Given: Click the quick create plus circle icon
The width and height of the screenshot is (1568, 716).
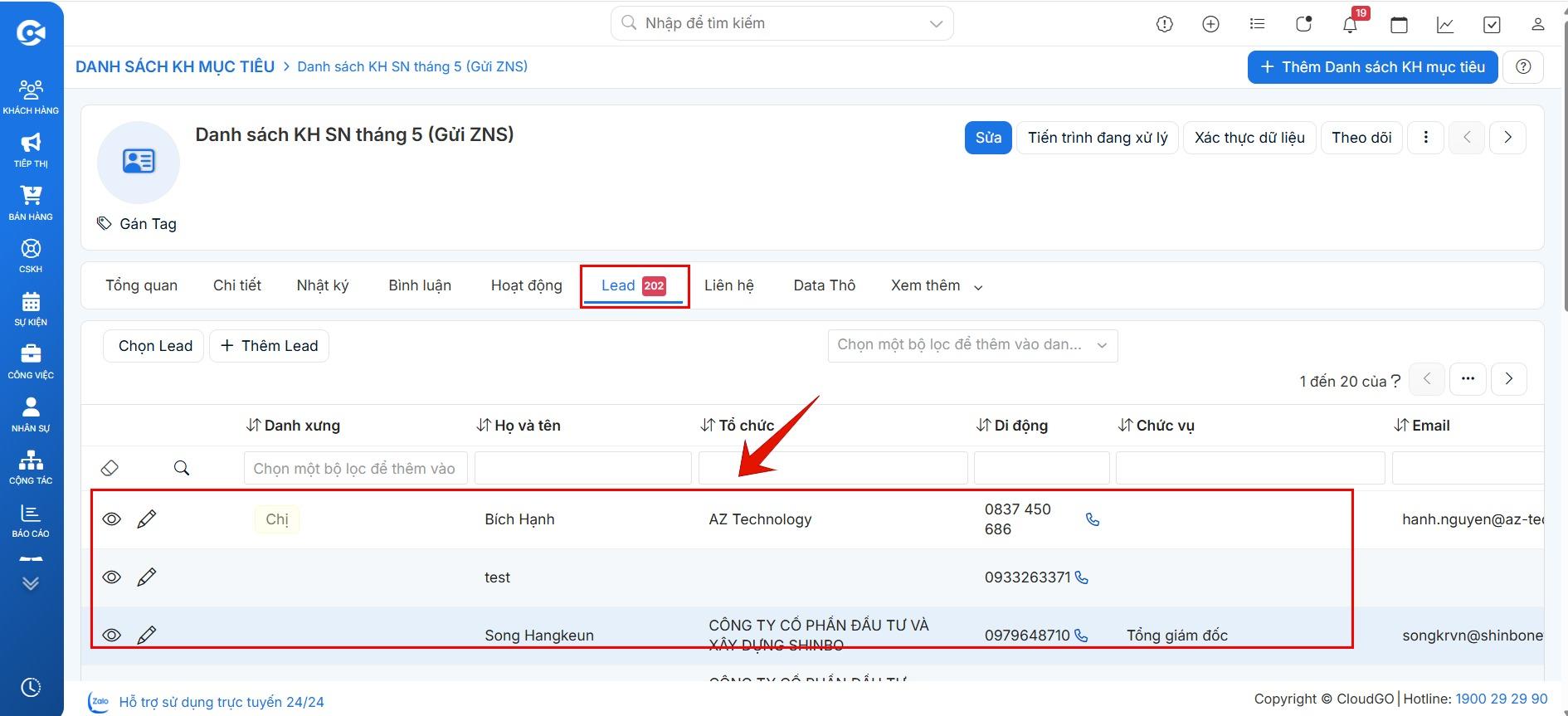Looking at the screenshot, I should coord(1210,24).
